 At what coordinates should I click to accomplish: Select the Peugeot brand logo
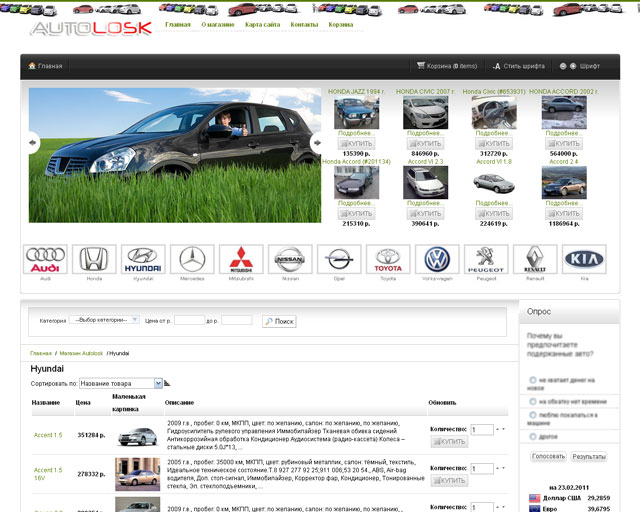point(486,260)
